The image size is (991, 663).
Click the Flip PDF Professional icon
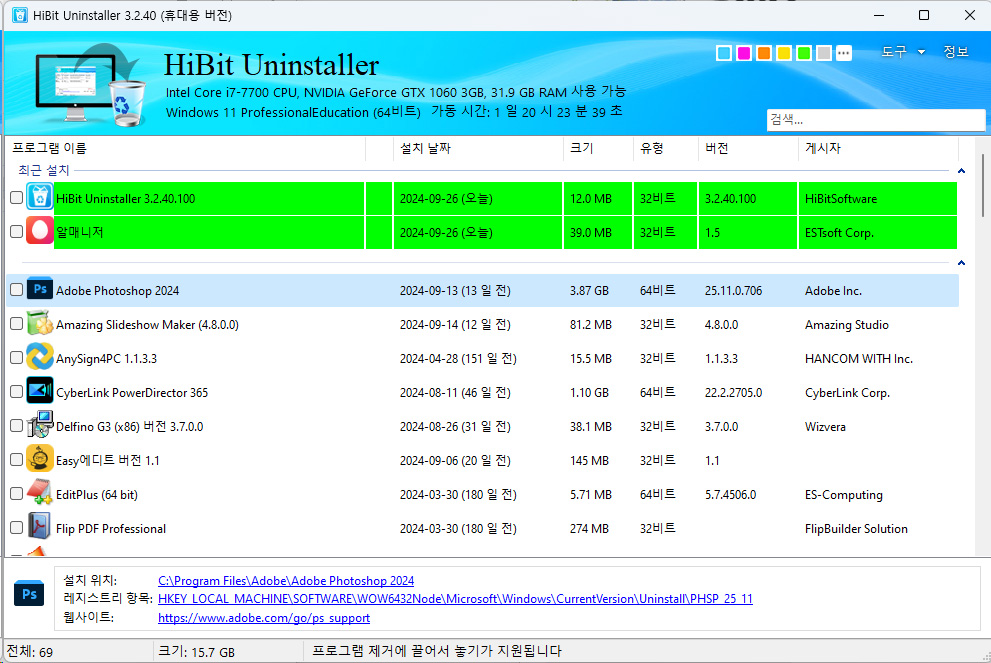[39, 528]
